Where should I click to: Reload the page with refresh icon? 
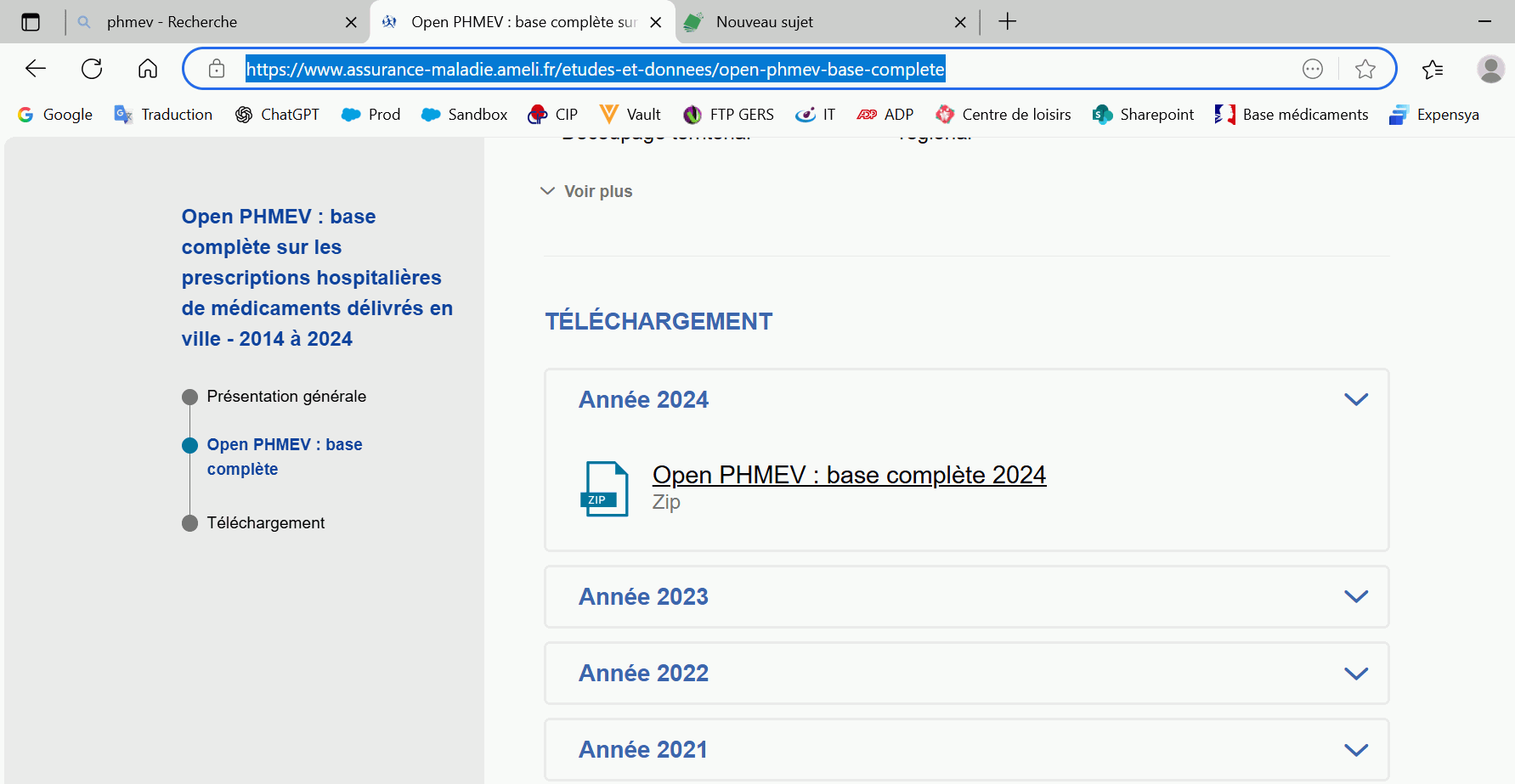[92, 69]
